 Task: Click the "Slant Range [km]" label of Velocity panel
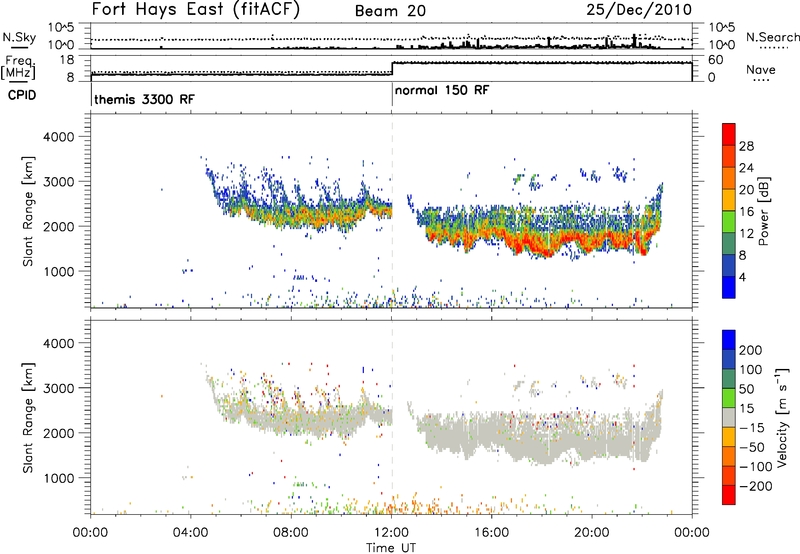click(x=28, y=417)
